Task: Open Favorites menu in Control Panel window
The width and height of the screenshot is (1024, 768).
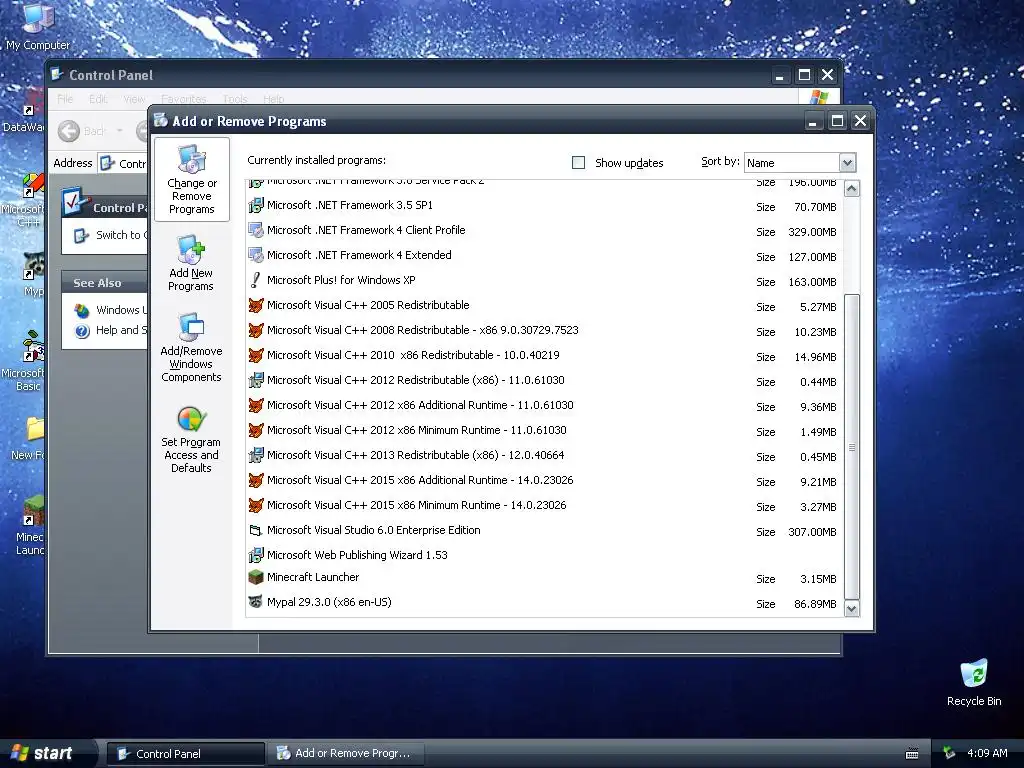Action: click(x=184, y=99)
